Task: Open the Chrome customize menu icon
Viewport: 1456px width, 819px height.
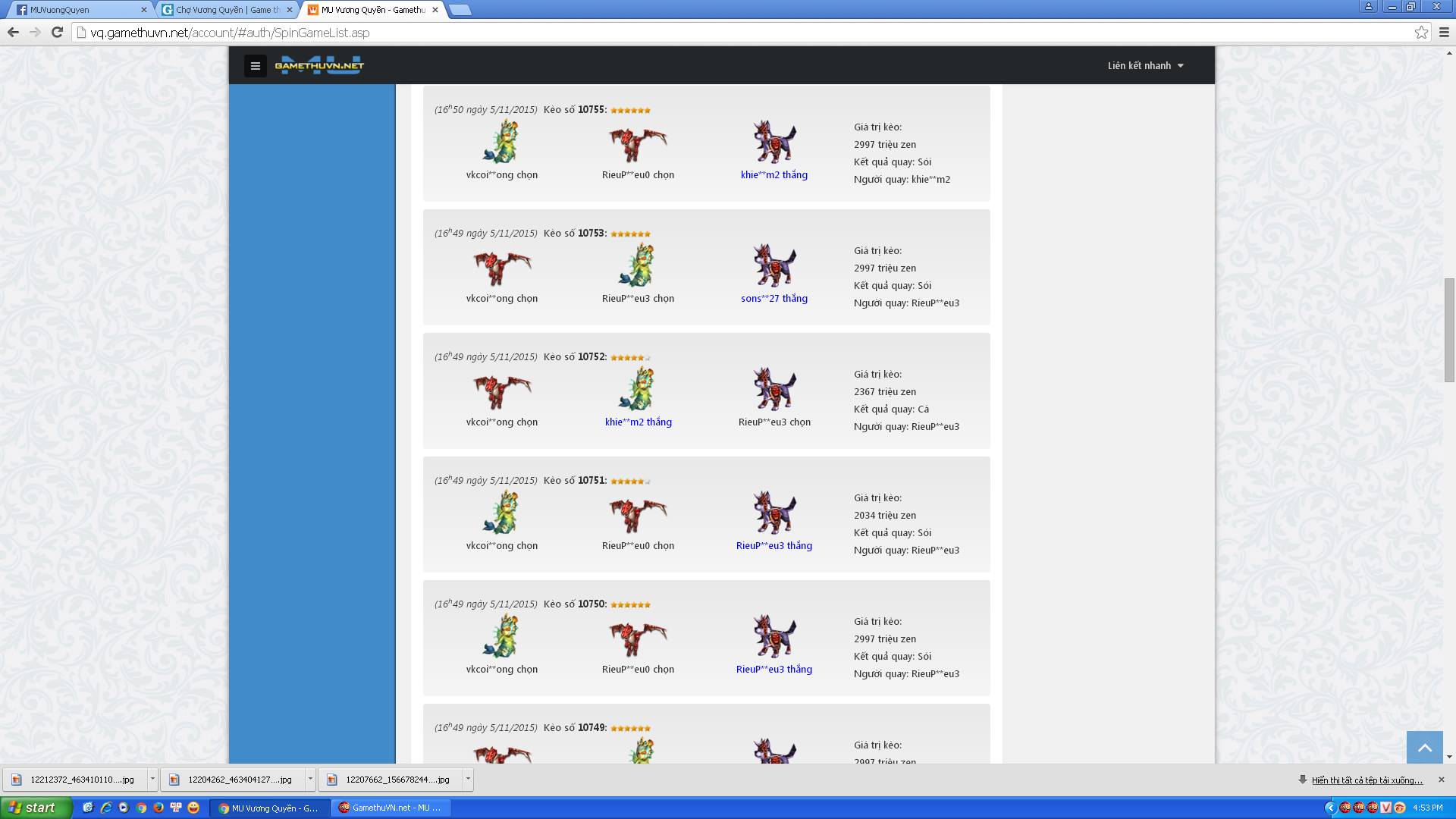Action: click(x=1444, y=32)
